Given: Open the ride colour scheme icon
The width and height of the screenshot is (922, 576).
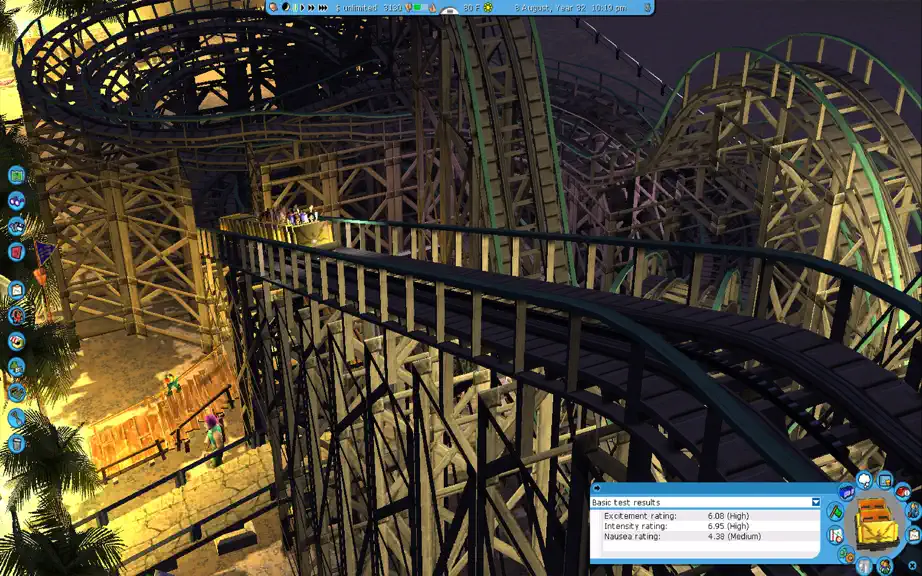Looking at the screenshot, I should click(x=864, y=567).
